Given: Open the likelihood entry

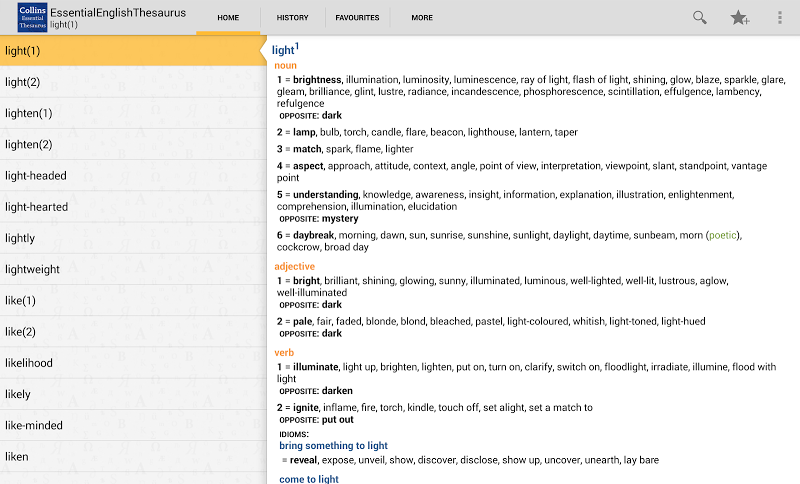Looking at the screenshot, I should coord(133,363).
